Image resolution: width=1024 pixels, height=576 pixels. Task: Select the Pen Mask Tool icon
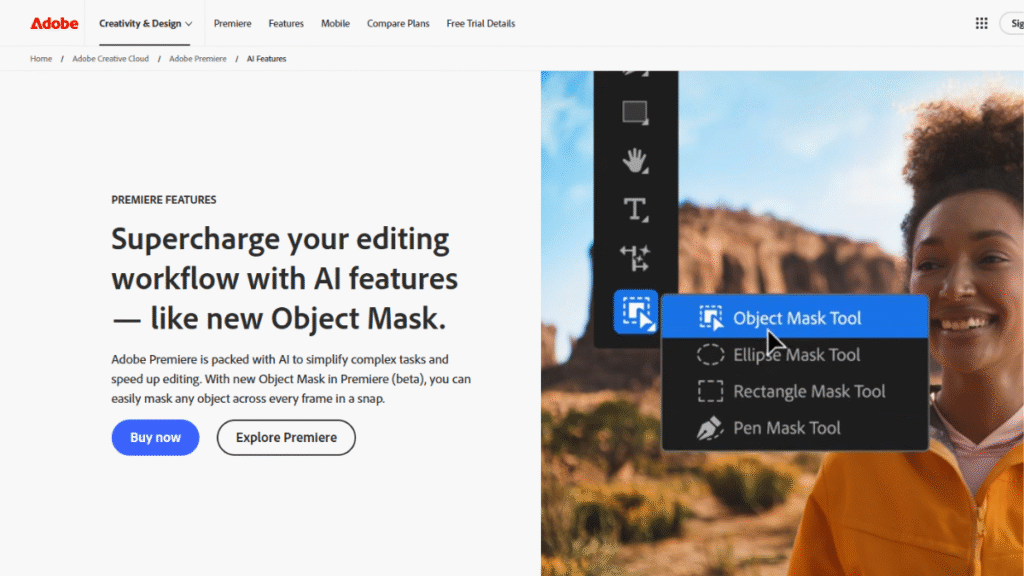711,428
